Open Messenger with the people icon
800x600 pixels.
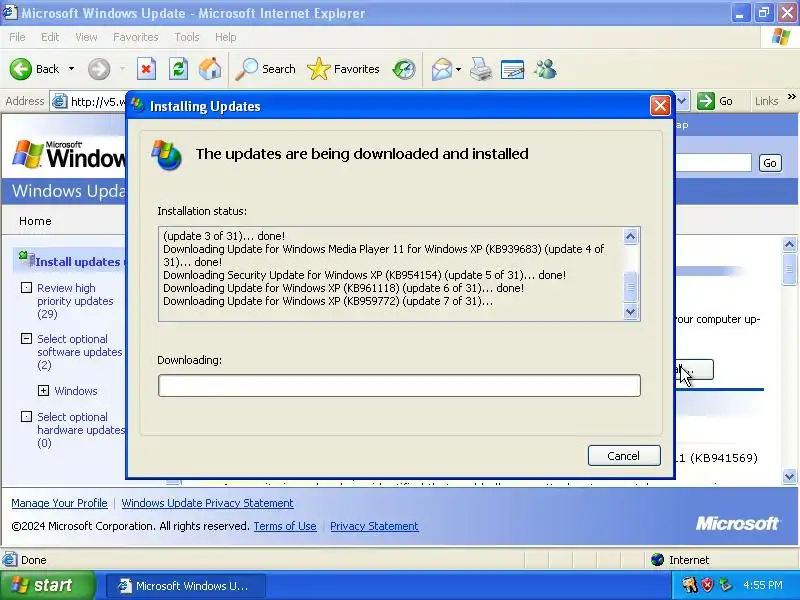545,69
